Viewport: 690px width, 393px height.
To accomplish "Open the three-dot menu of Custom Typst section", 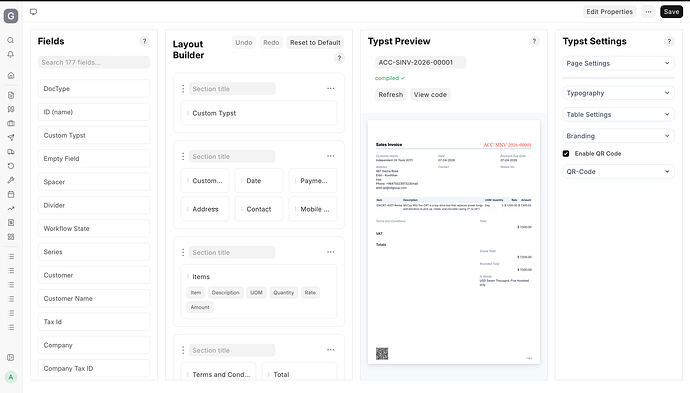I will 330,88.
